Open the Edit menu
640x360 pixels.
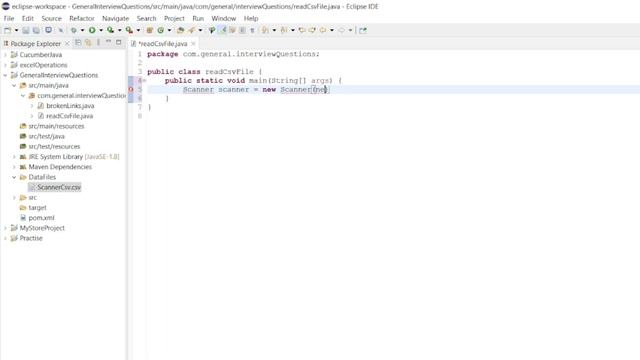coord(28,18)
